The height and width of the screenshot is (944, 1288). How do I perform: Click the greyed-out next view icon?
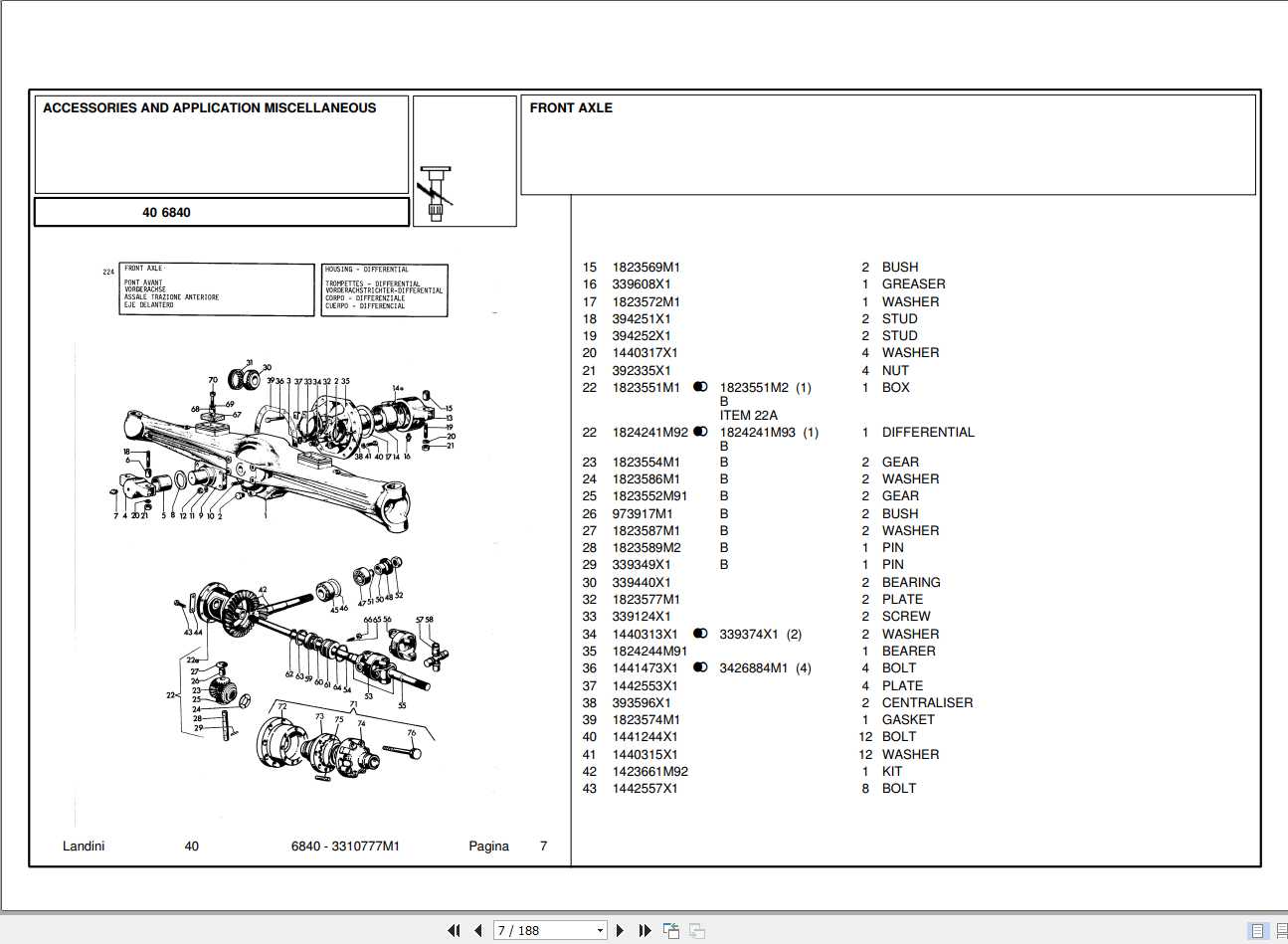point(697,930)
